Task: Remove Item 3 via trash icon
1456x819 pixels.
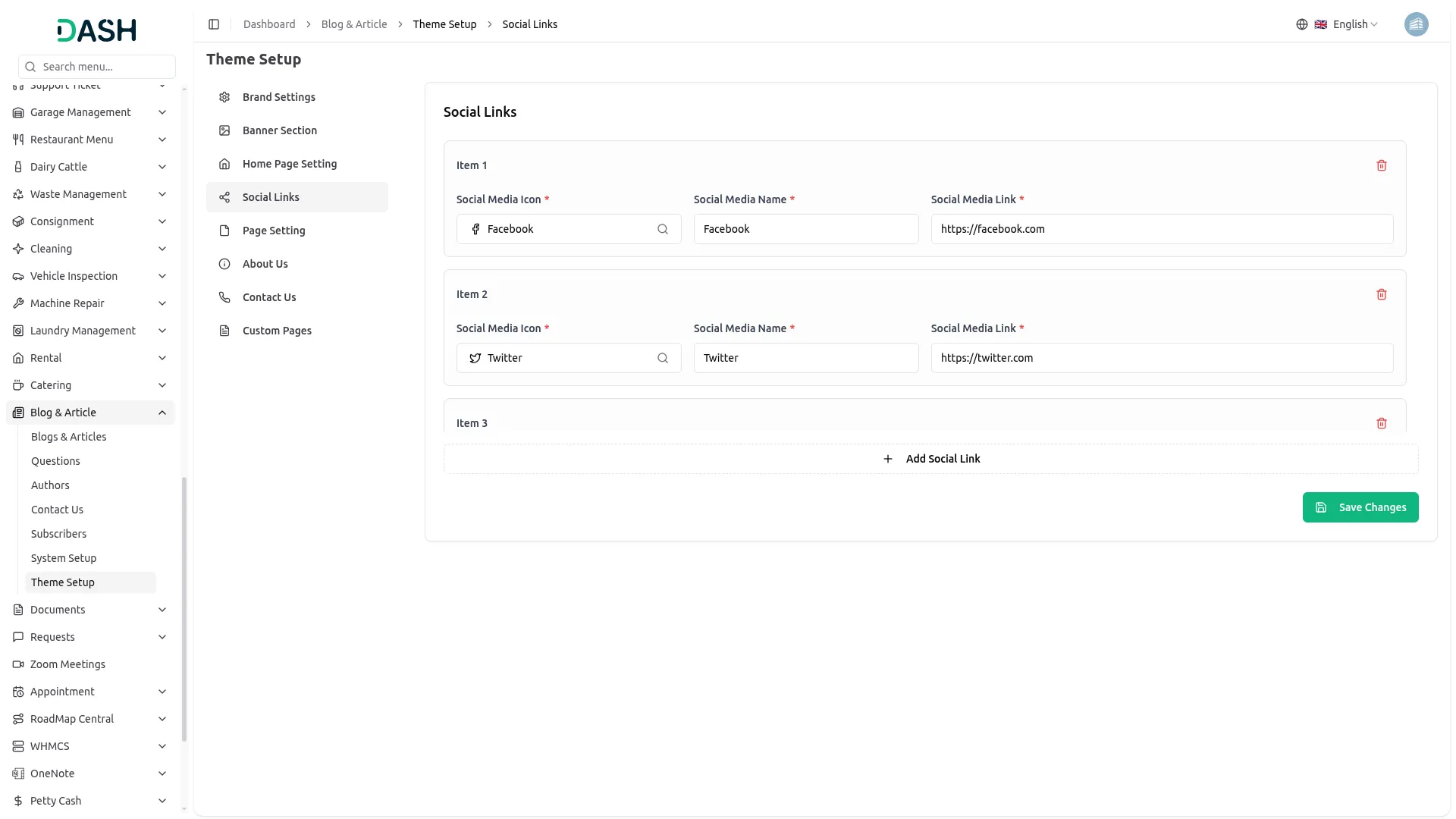Action: click(1381, 423)
